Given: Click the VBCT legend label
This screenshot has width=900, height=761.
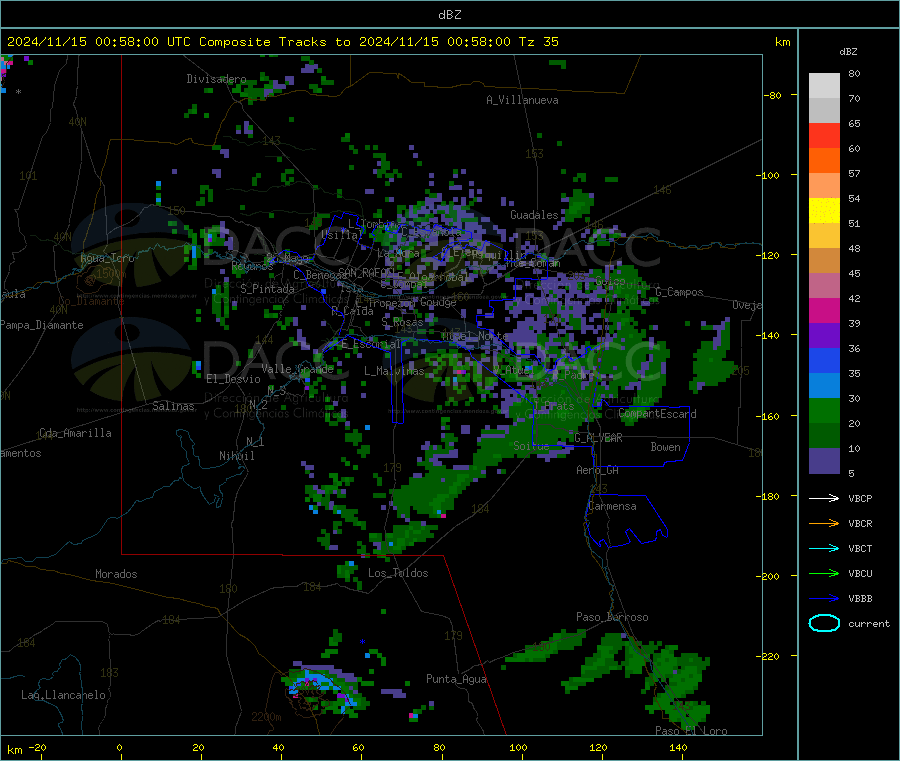Looking at the screenshot, I should (x=860, y=548).
